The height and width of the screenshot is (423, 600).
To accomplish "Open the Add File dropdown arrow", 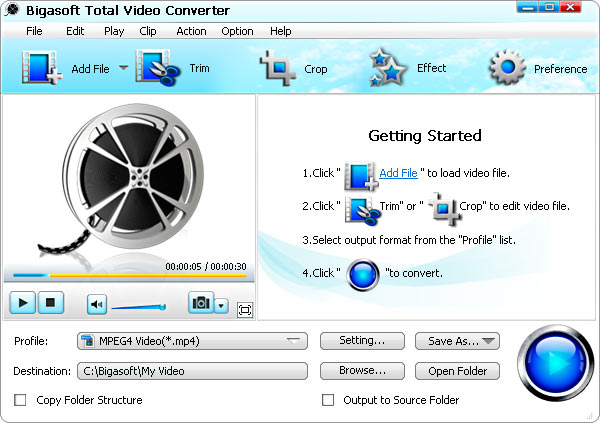I will 123,68.
